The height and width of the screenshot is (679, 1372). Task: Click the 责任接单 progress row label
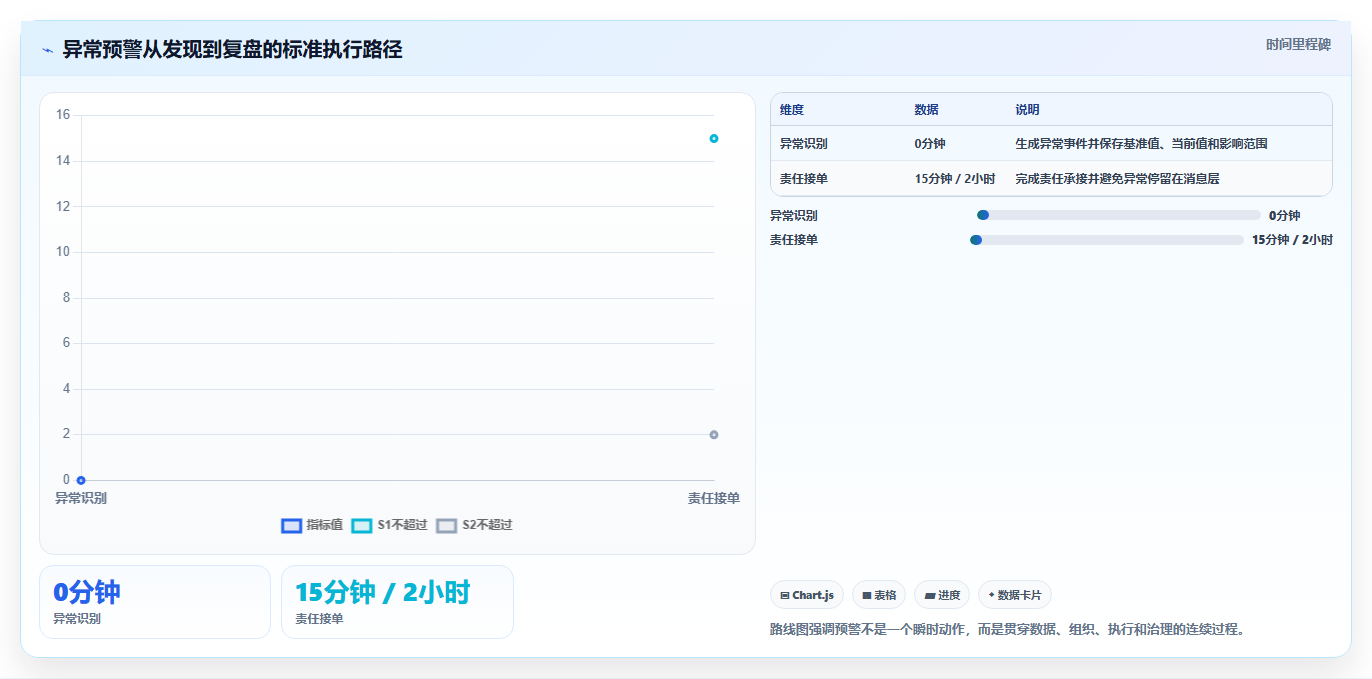click(794, 240)
